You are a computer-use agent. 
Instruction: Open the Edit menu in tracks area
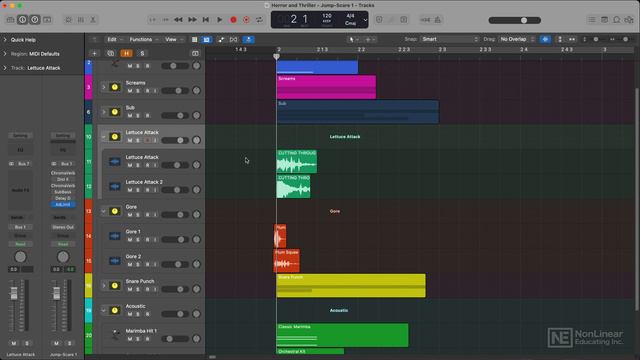[115, 40]
